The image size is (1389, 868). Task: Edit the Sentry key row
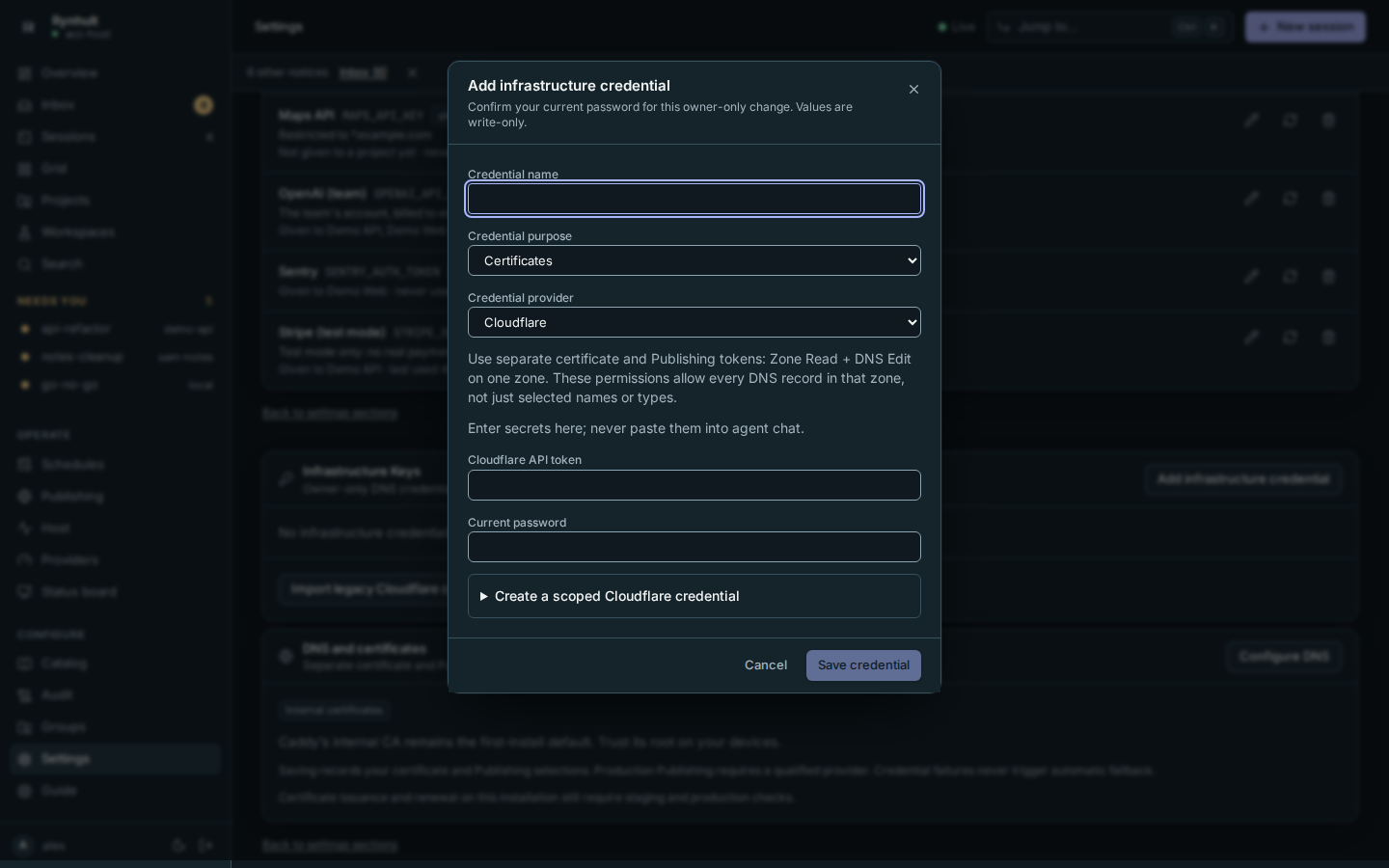coord(1251,277)
